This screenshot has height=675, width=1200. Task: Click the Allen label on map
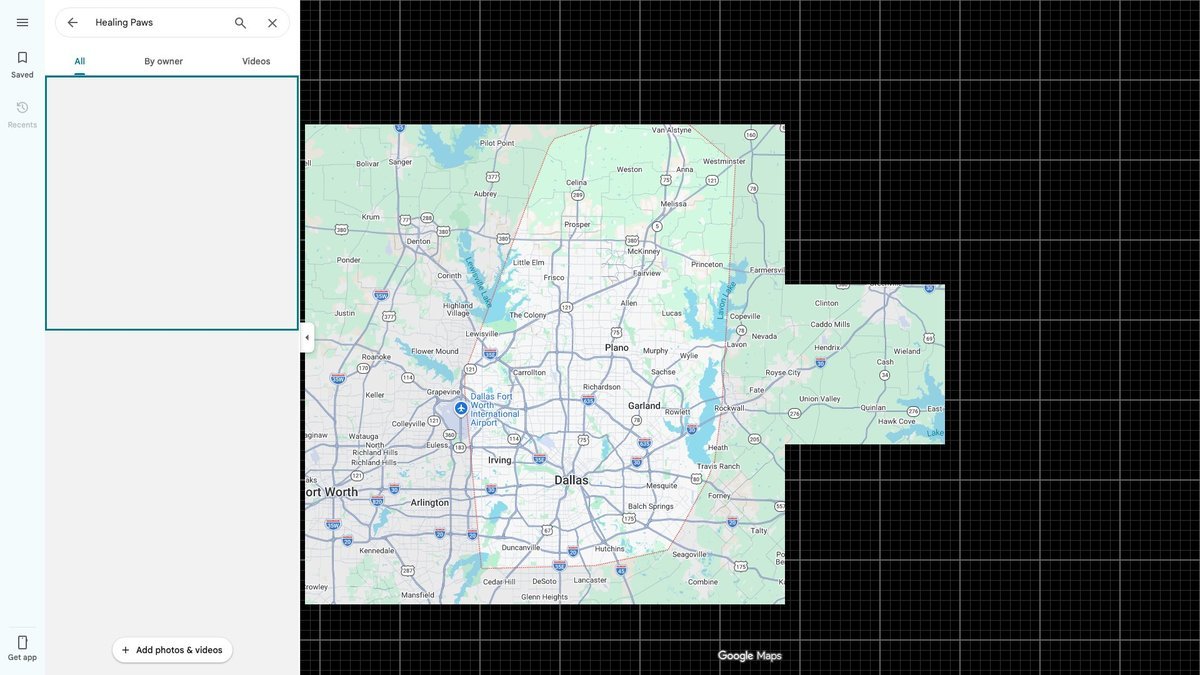click(629, 303)
